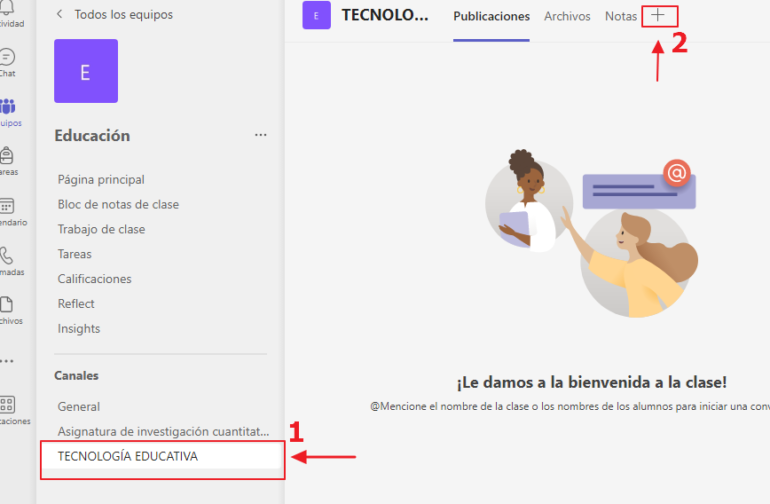Click the '@Mencione el nombre de la clase' text
The width and height of the screenshot is (770, 504).
point(570,407)
